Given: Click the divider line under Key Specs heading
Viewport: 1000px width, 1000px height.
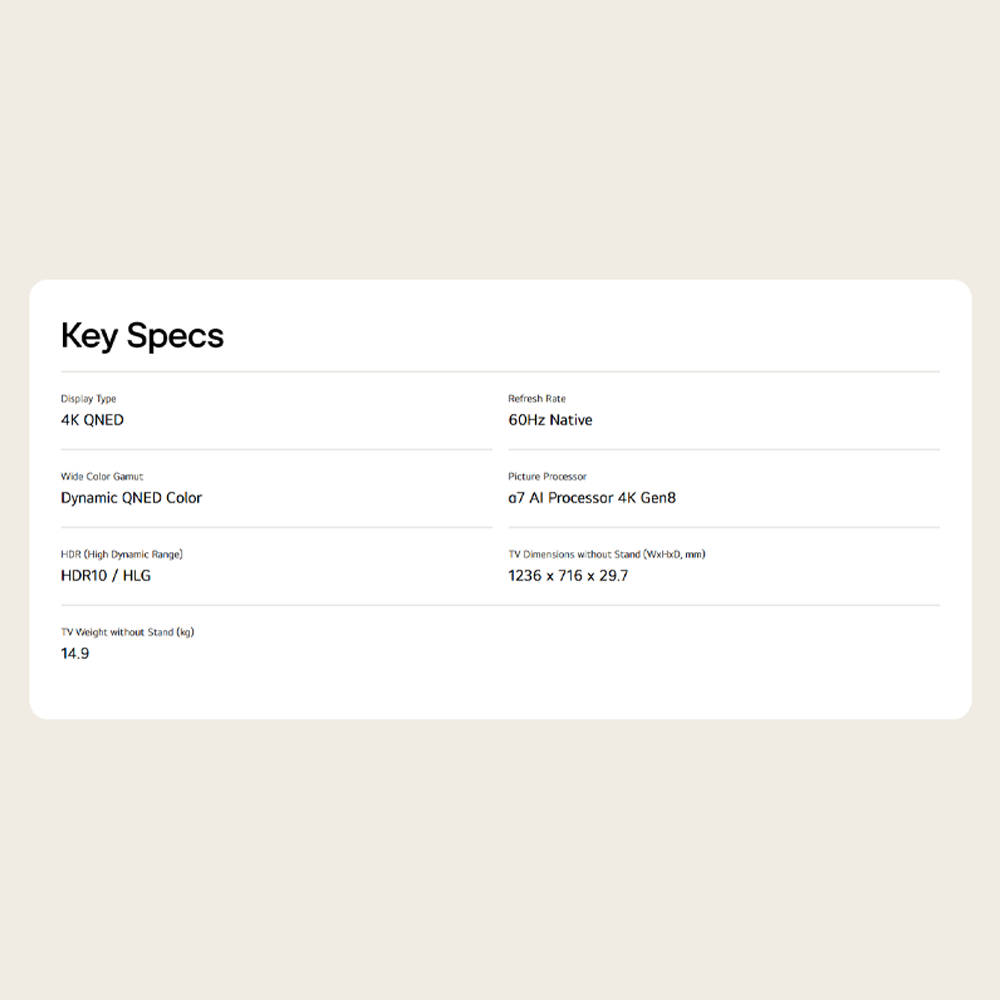Looking at the screenshot, I should point(500,372).
